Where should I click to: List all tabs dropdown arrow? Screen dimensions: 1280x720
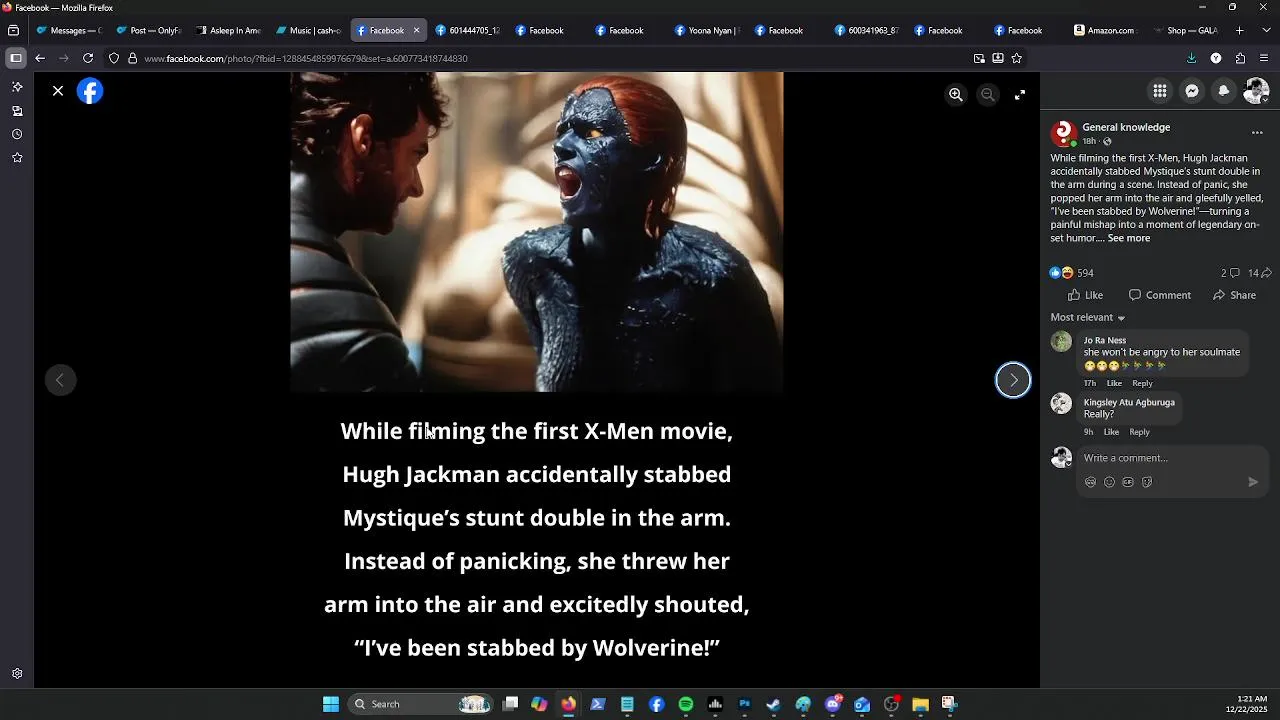pyautogui.click(x=1264, y=30)
